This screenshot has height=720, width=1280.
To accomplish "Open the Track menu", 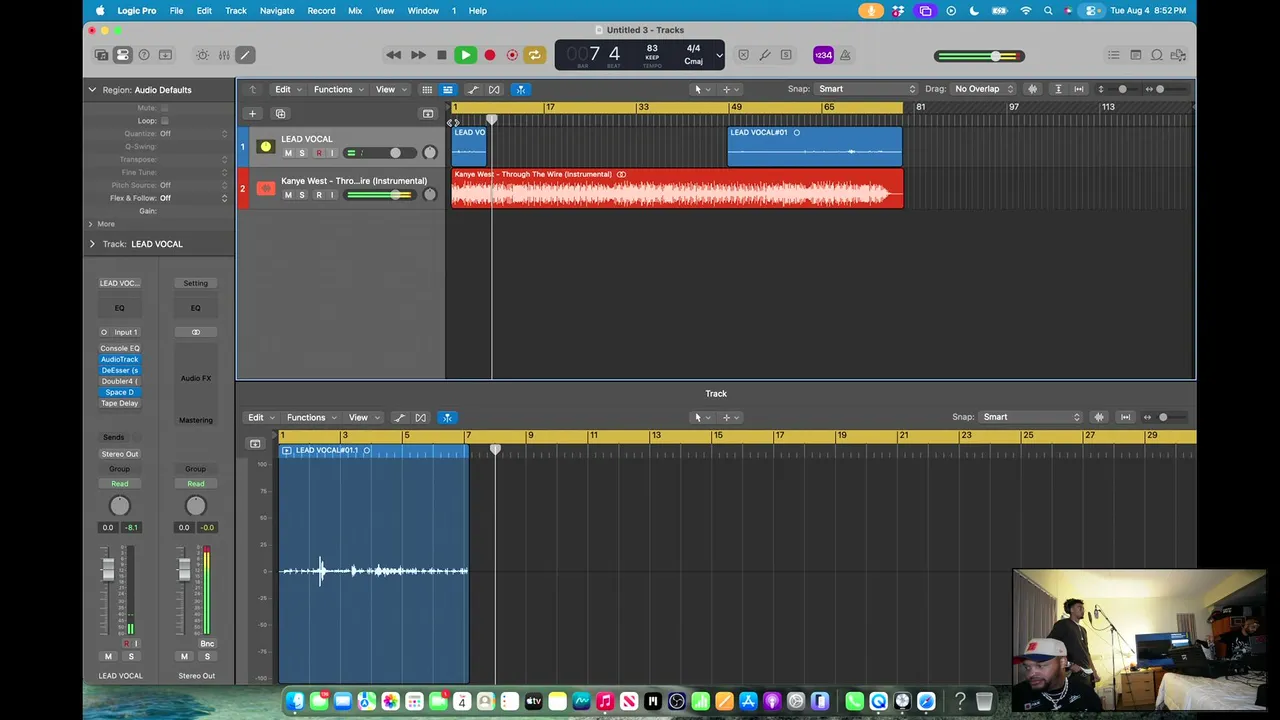I will pyautogui.click(x=236, y=11).
